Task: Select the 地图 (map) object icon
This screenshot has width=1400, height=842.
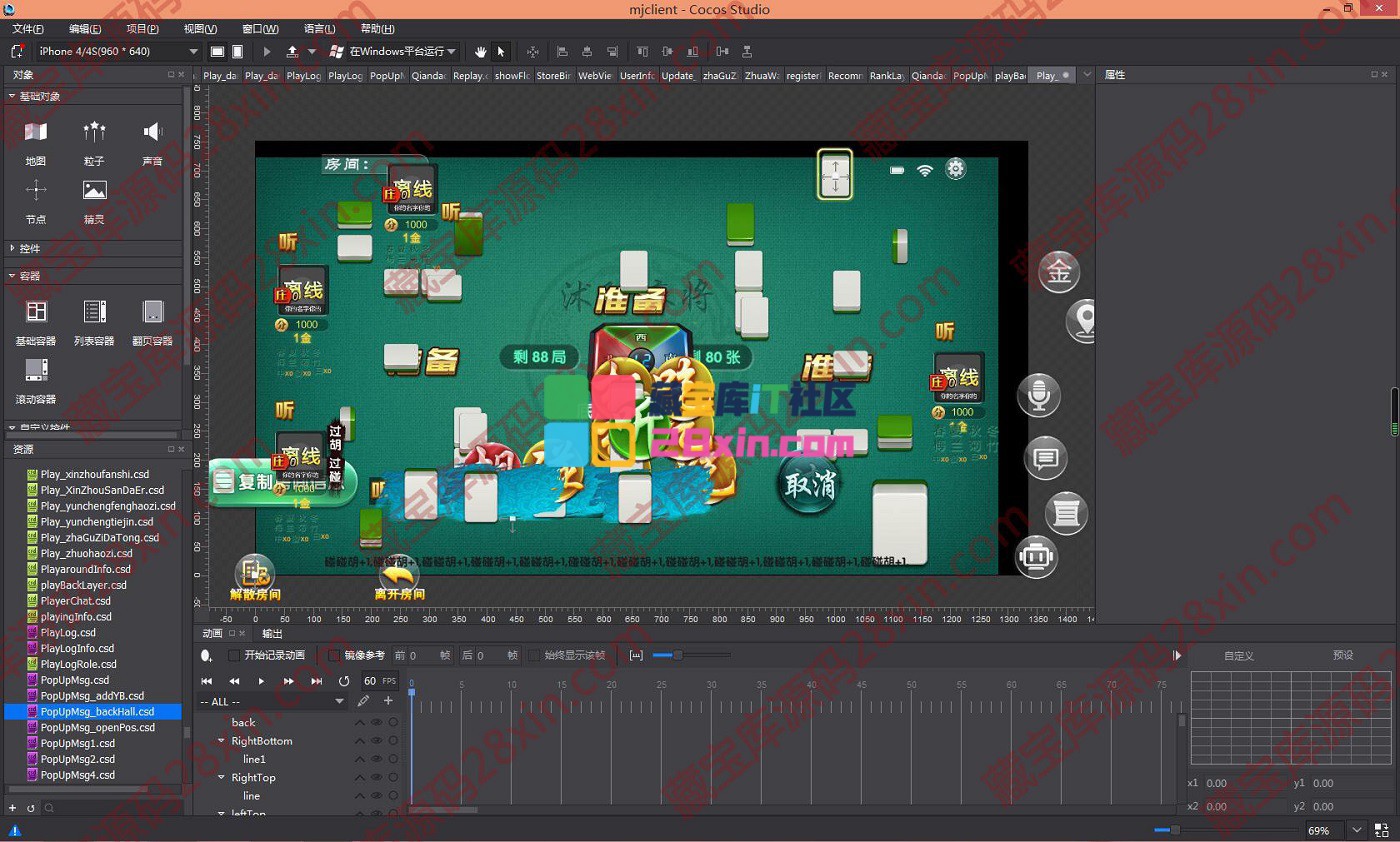Action: pyautogui.click(x=36, y=132)
